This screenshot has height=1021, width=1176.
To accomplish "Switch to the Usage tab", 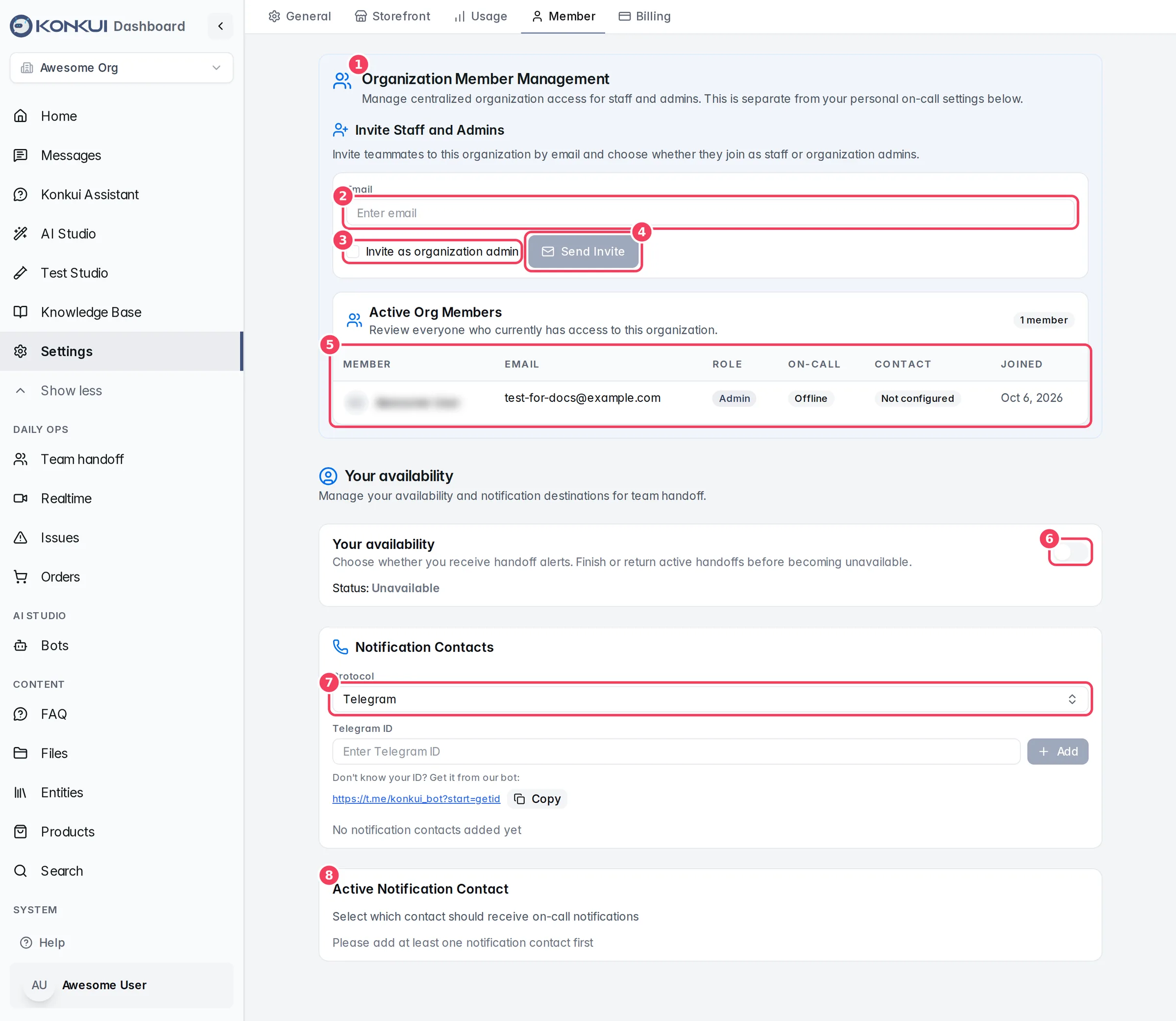I will coord(481,17).
